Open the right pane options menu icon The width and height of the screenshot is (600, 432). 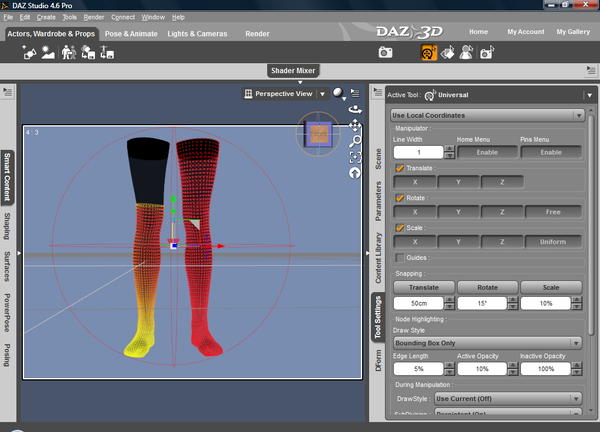(x=378, y=92)
